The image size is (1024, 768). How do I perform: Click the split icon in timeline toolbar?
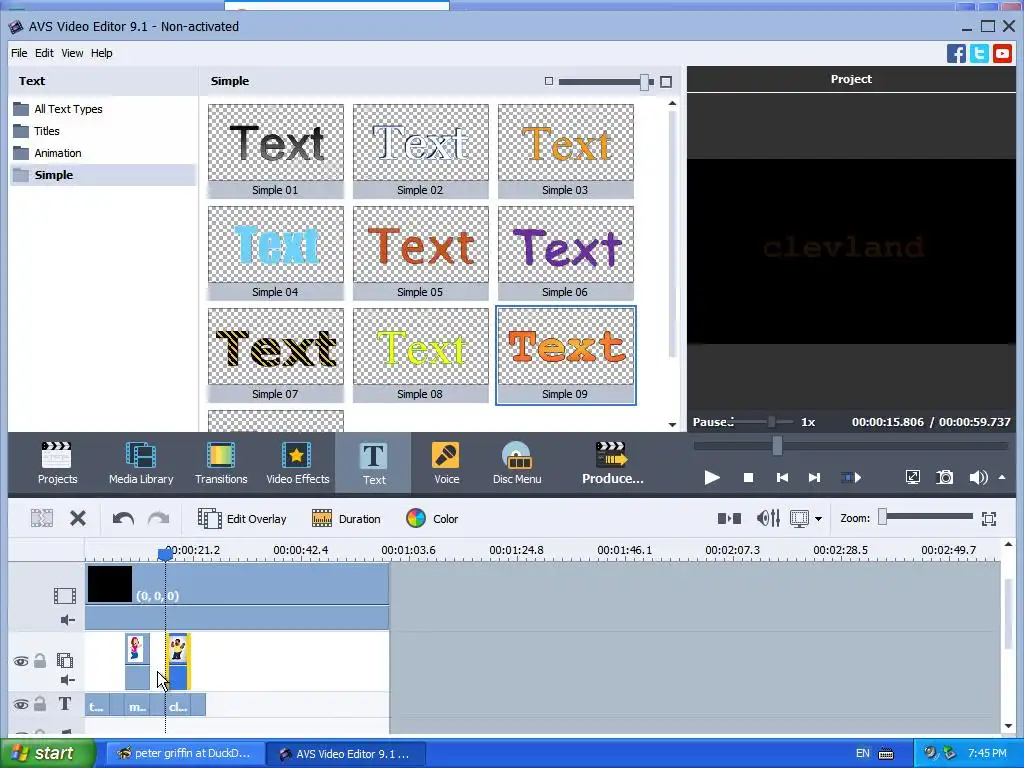coord(729,519)
